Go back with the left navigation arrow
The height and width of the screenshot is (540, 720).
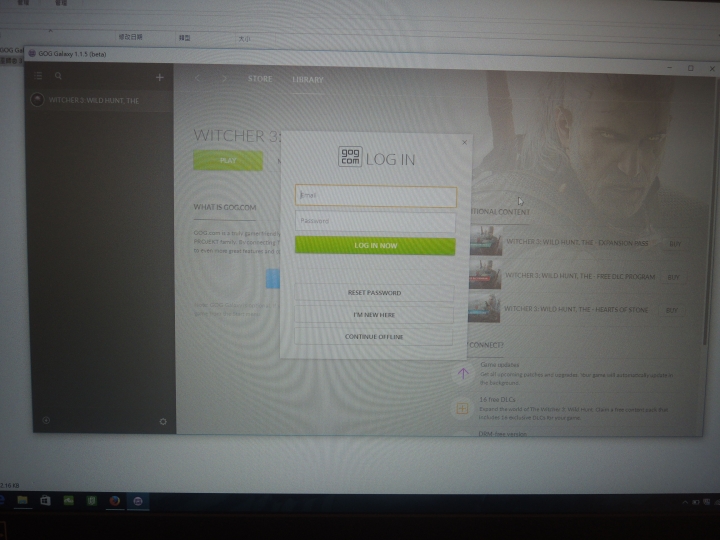point(197,79)
